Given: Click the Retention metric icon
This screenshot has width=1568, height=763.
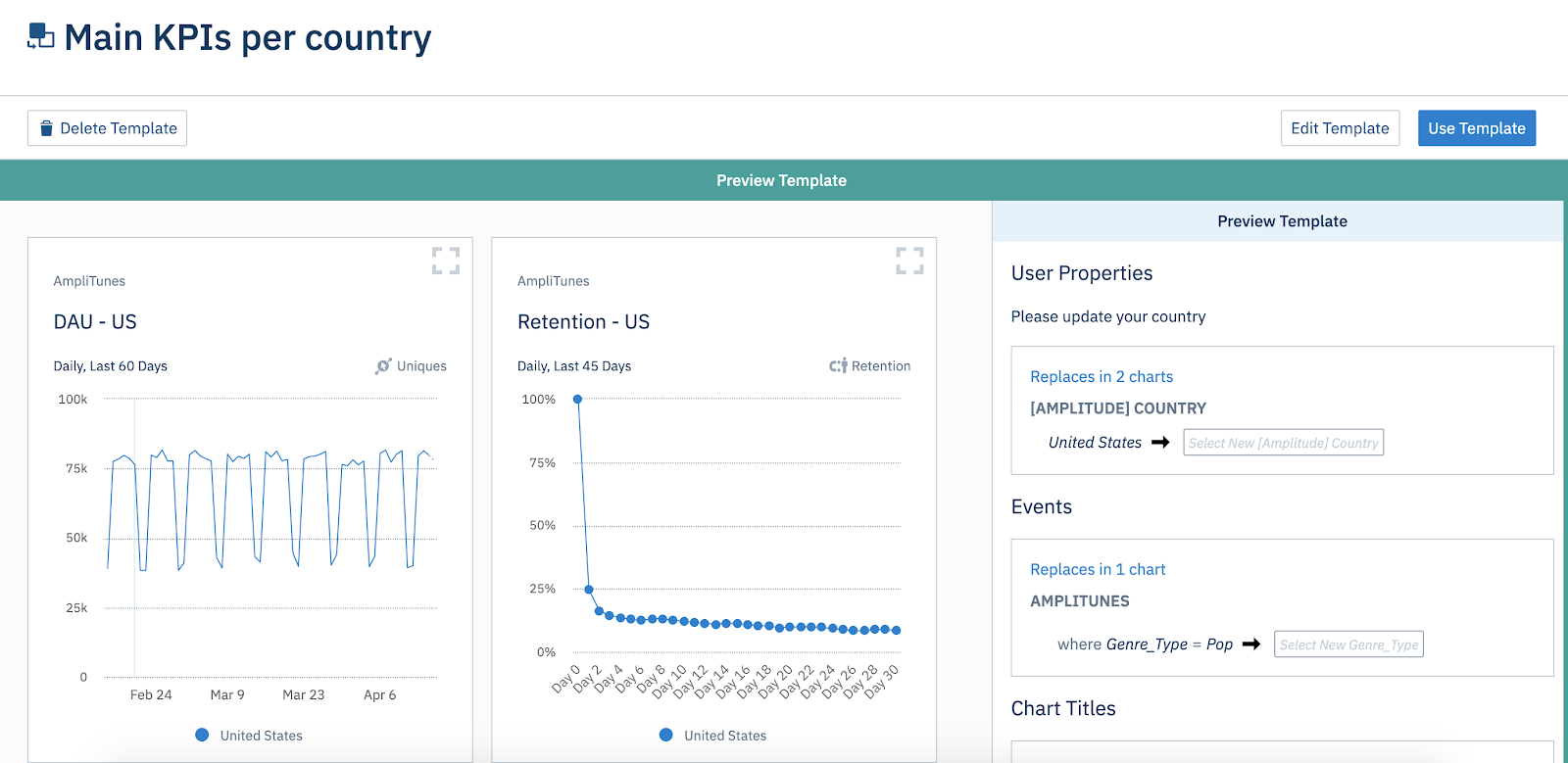Looking at the screenshot, I should click(838, 366).
